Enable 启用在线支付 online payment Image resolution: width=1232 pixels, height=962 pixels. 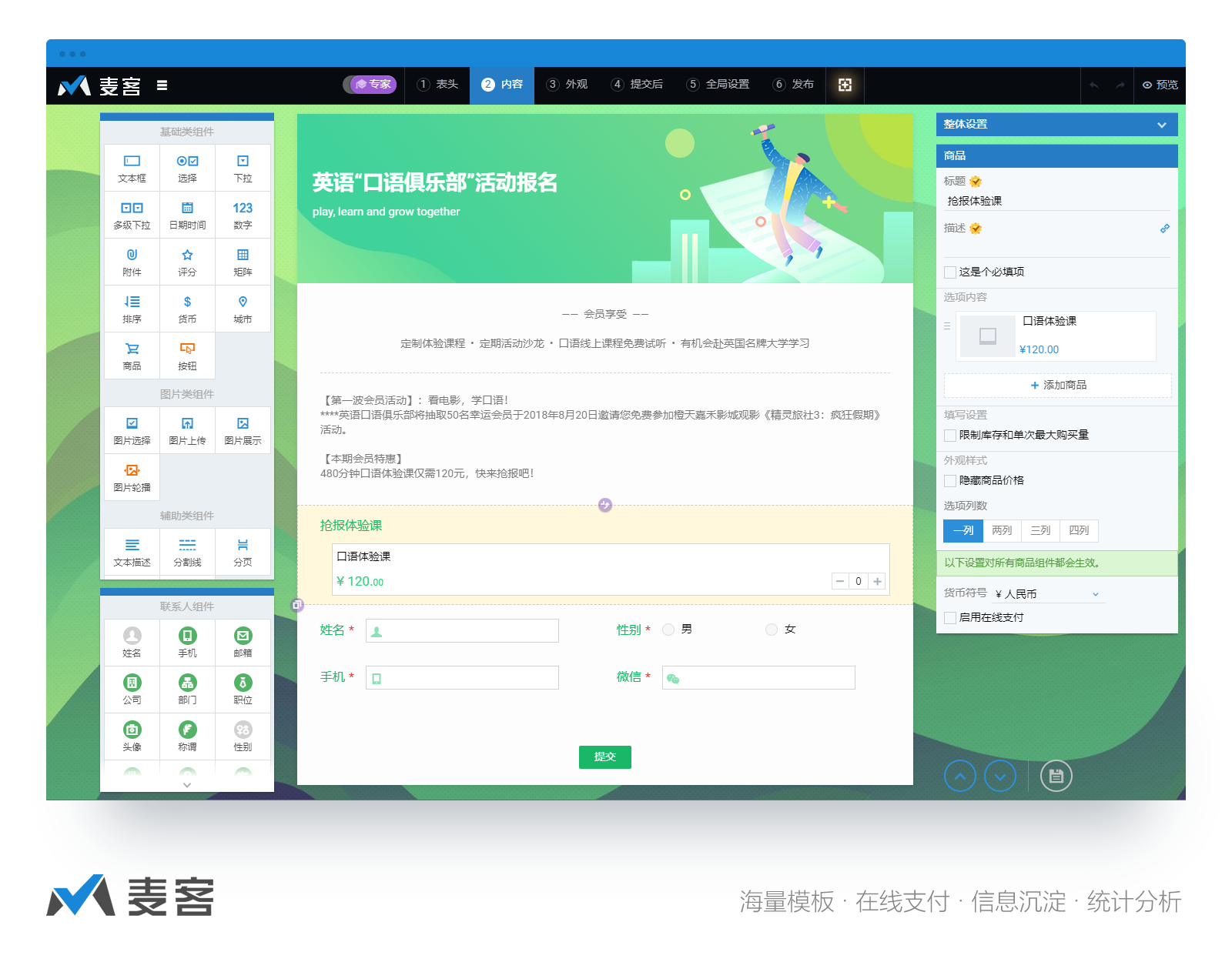(950, 617)
